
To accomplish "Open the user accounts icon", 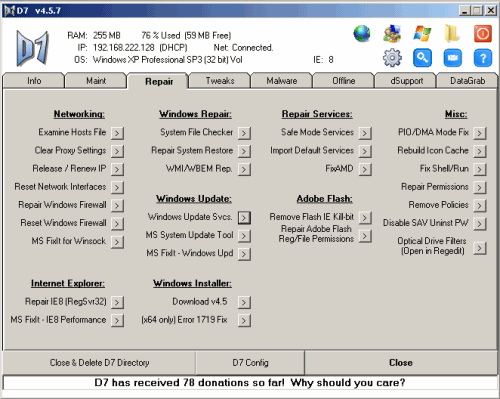I will [392, 34].
